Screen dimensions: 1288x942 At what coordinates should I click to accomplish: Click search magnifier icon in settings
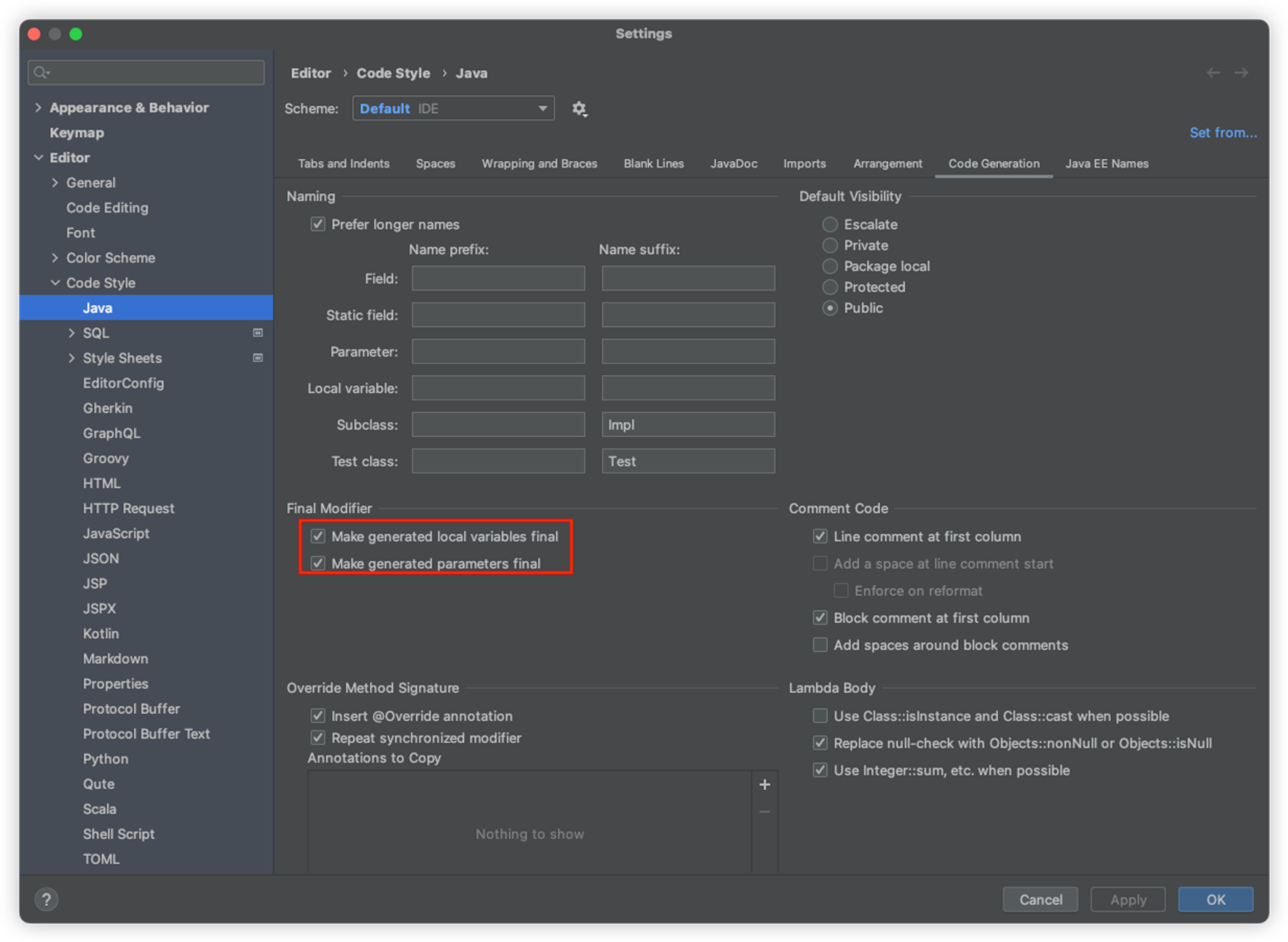pos(42,72)
